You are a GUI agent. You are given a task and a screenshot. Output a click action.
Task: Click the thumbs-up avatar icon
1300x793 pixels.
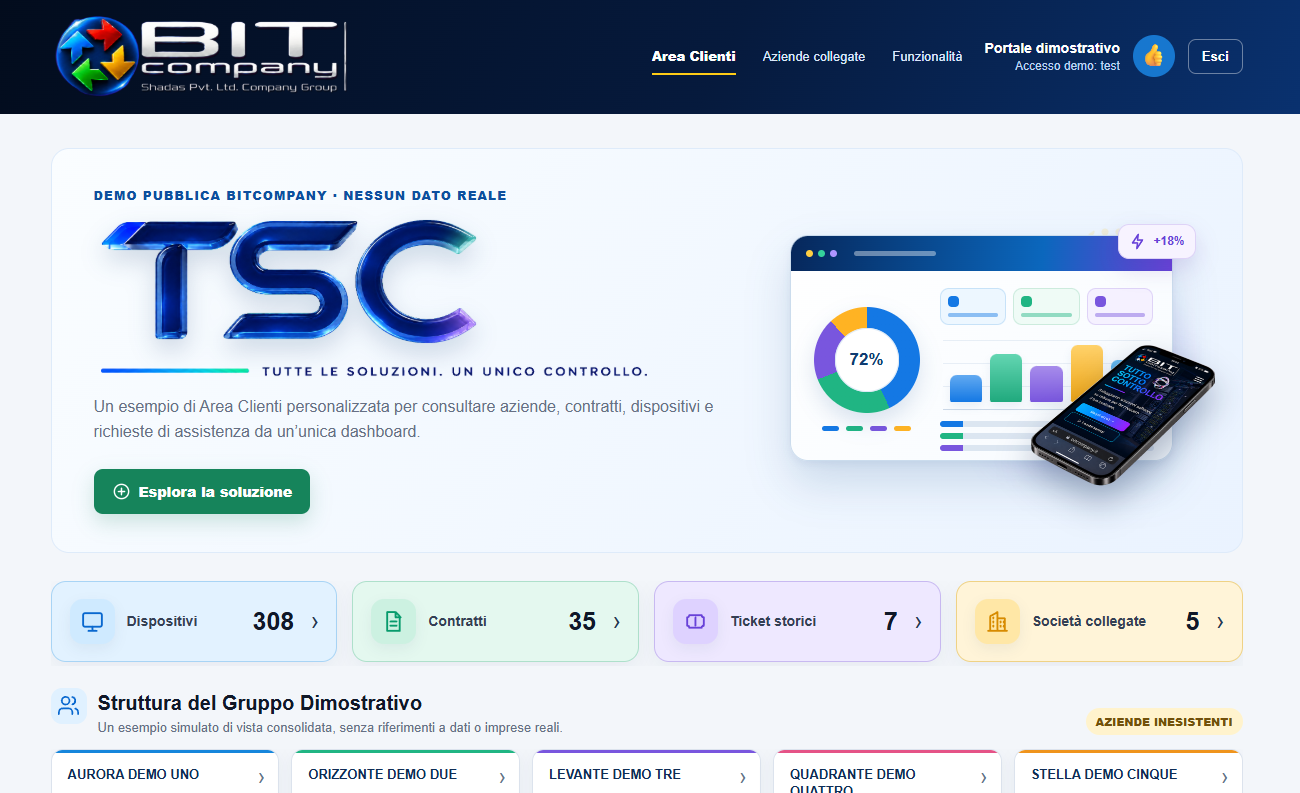coord(1154,56)
